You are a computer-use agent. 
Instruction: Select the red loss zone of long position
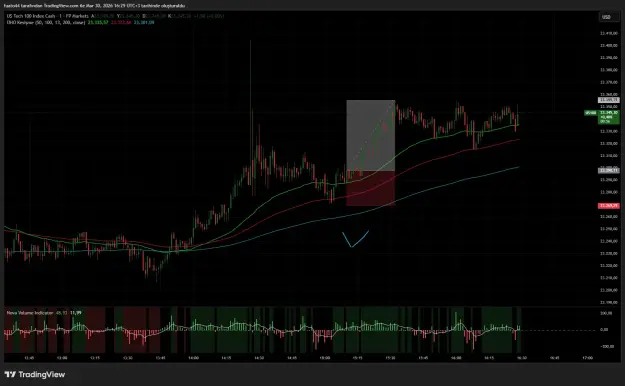371,188
